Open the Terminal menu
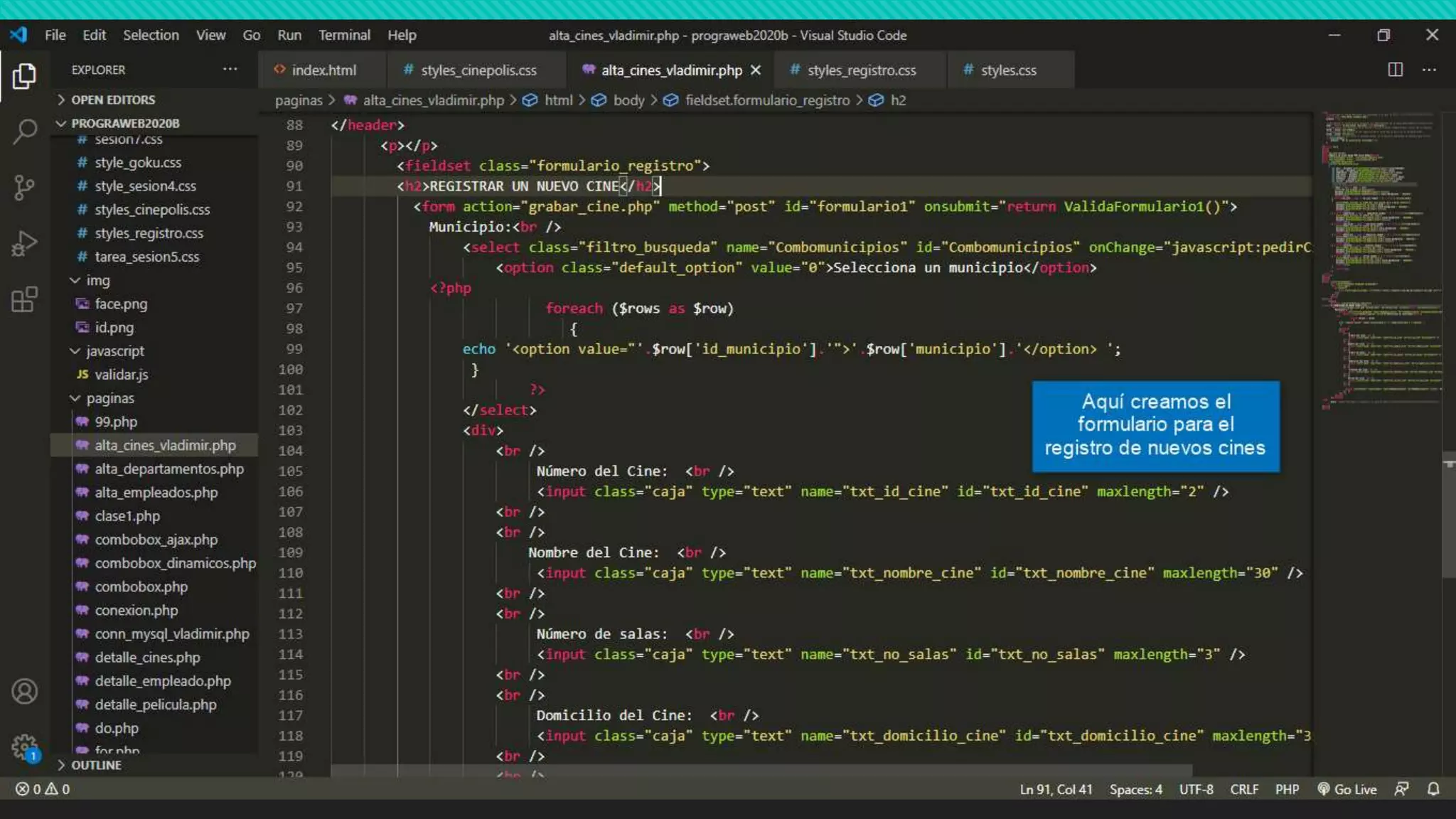 pyautogui.click(x=343, y=35)
